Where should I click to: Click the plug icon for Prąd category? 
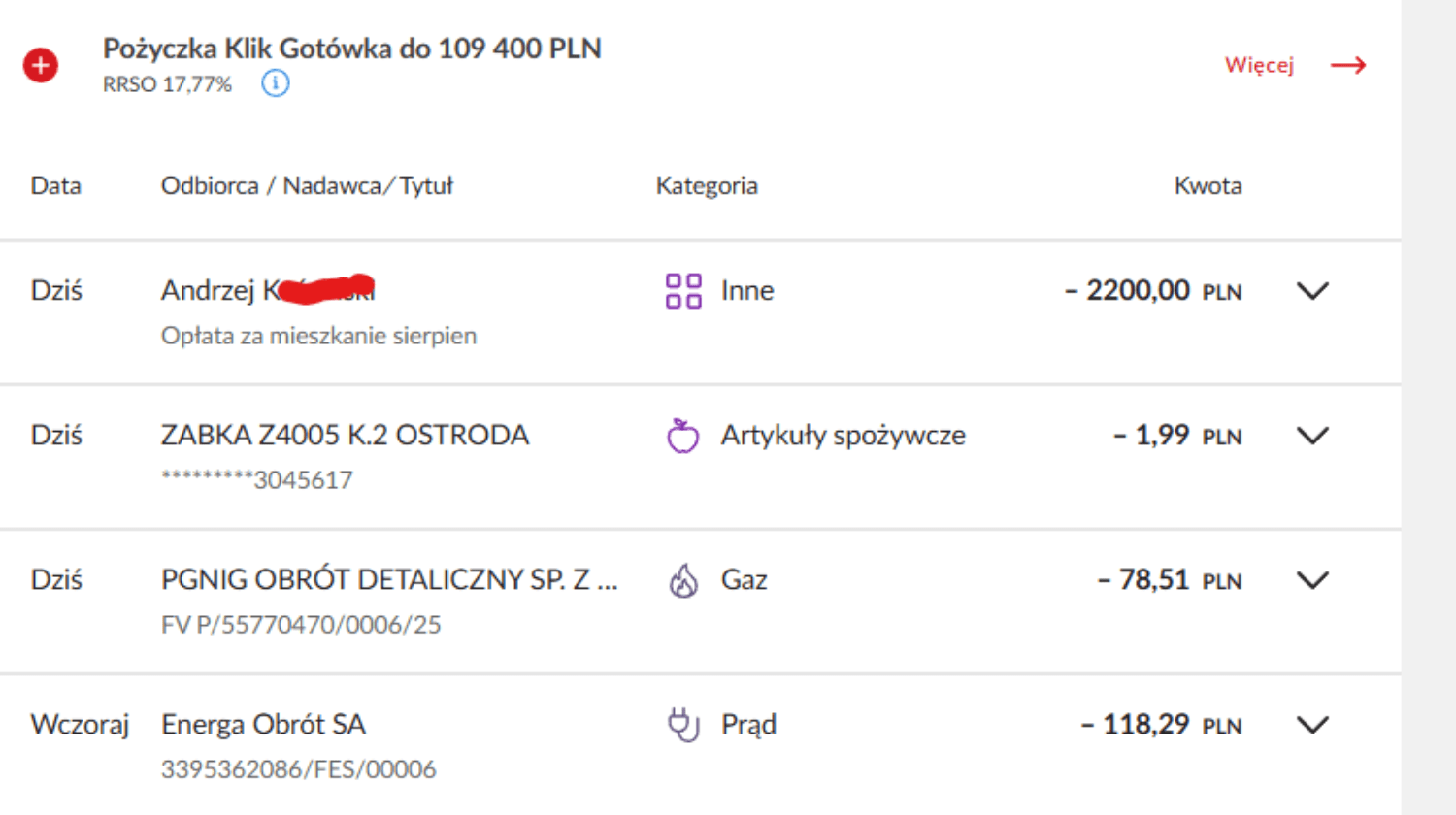pyautogui.click(x=683, y=725)
